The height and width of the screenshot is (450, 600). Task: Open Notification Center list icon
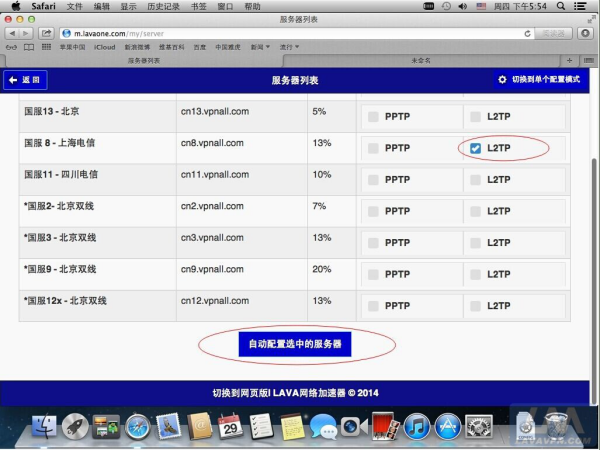(x=580, y=6)
